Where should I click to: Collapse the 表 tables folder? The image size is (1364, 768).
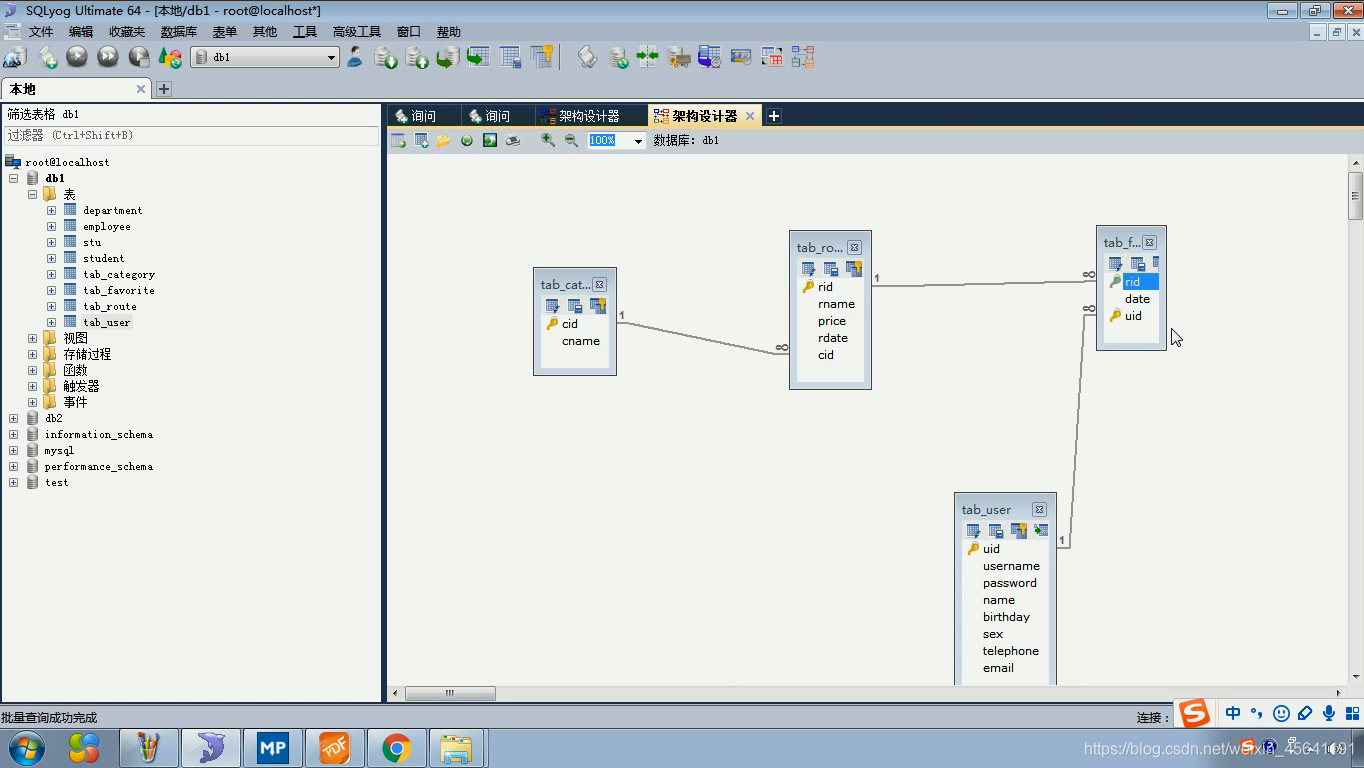(x=32, y=194)
